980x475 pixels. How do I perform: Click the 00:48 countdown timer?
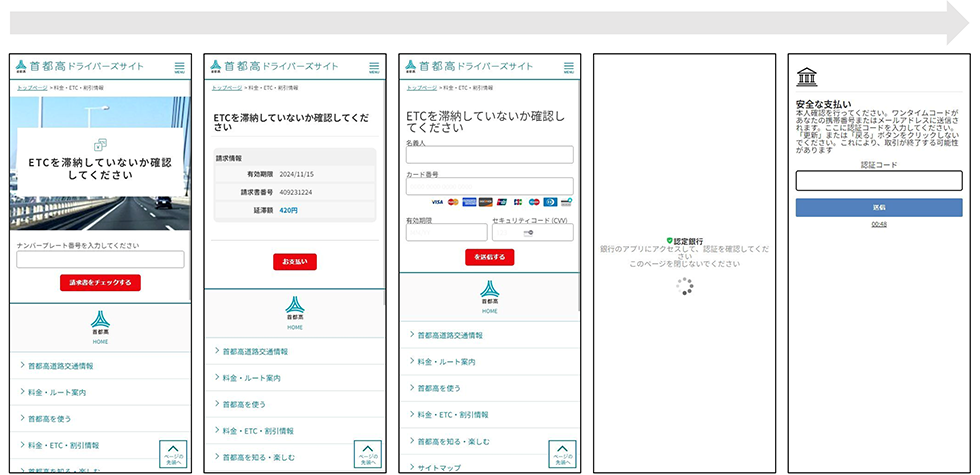click(x=879, y=224)
